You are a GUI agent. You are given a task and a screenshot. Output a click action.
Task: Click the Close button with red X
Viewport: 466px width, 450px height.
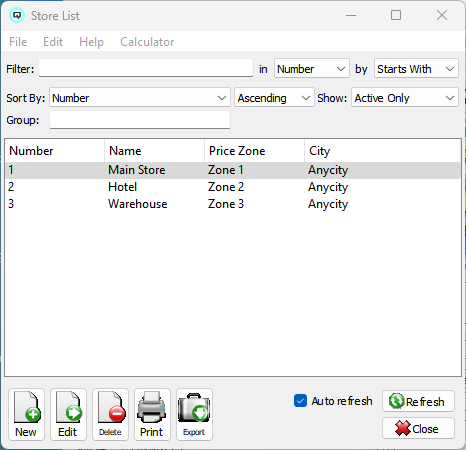click(x=418, y=428)
